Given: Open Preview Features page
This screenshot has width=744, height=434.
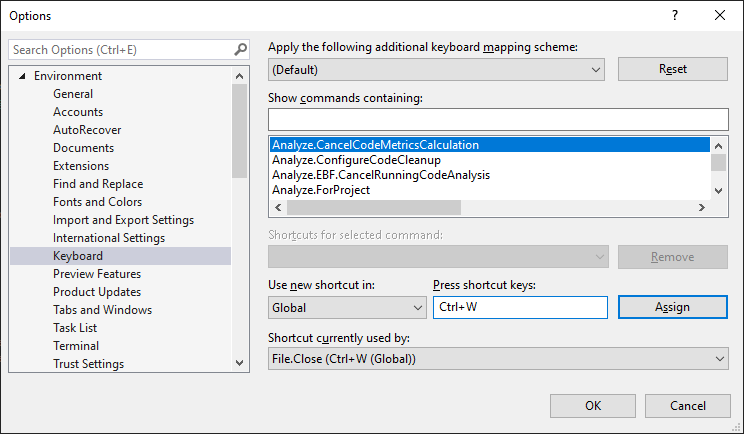Looking at the screenshot, I should coord(97,274).
